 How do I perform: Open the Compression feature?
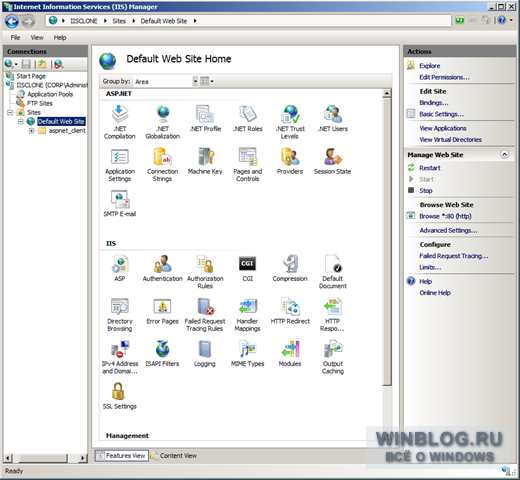pos(290,268)
